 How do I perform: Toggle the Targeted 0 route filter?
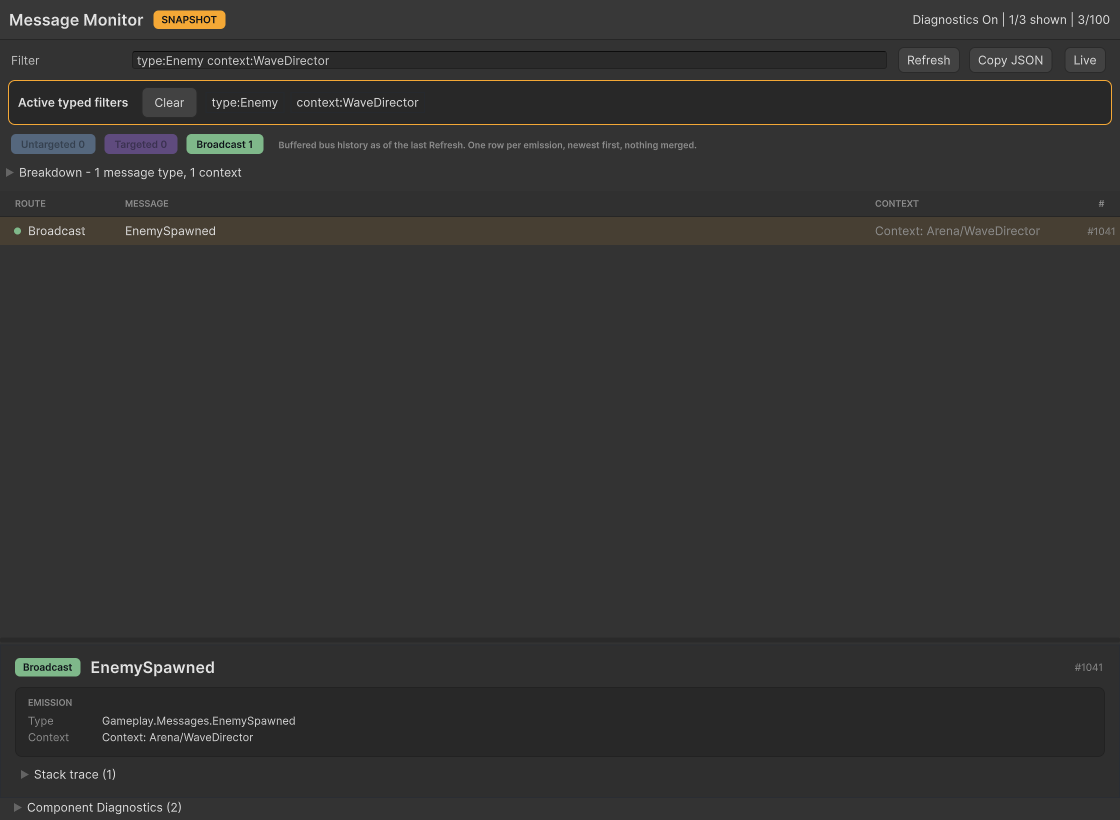coord(141,144)
